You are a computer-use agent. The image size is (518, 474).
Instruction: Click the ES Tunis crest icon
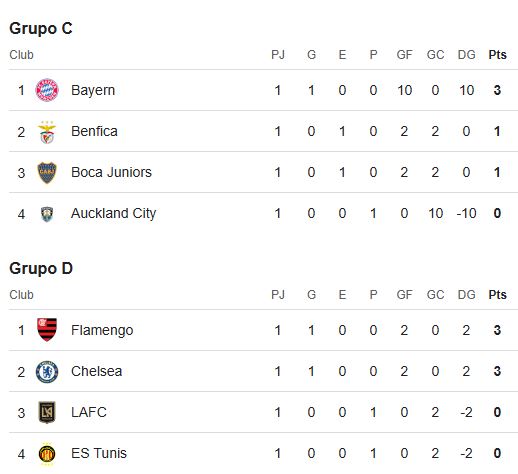click(47, 454)
